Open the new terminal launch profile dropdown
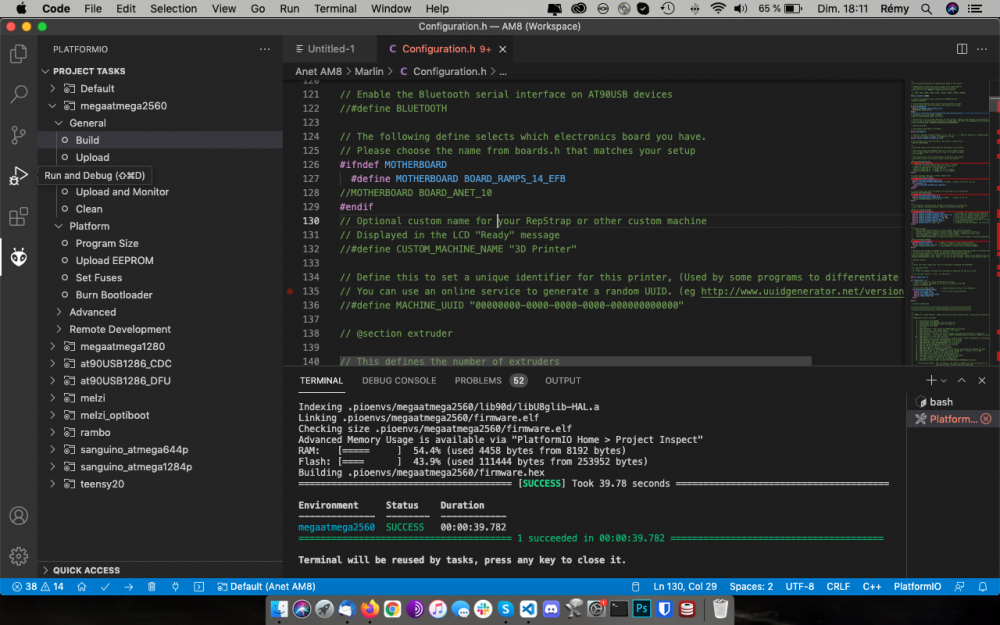 pyautogui.click(x=943, y=381)
